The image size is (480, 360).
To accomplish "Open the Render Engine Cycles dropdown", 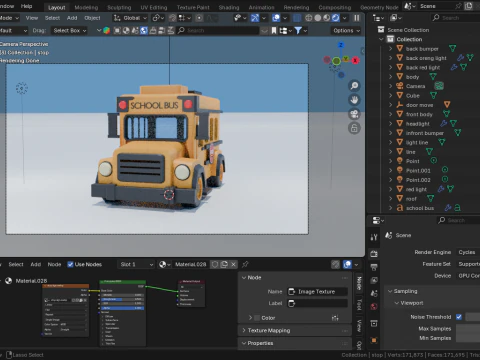I will click(468, 252).
